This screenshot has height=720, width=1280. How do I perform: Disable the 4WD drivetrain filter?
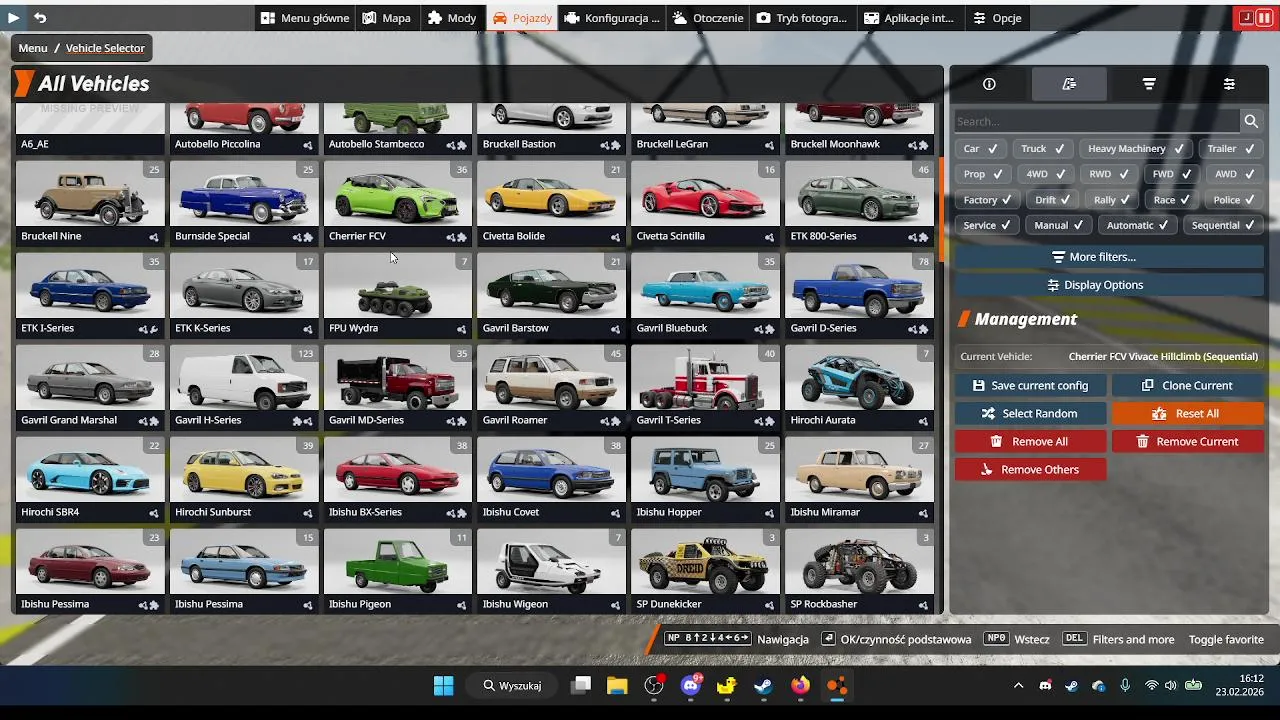tap(1046, 174)
